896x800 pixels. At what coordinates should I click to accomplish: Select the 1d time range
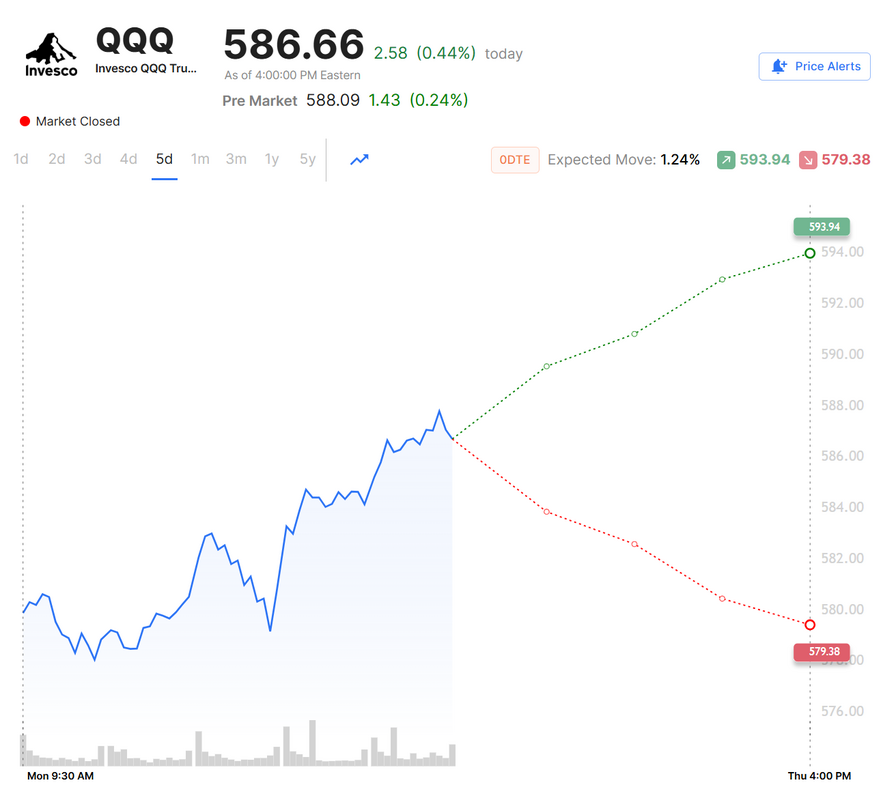tap(21, 159)
